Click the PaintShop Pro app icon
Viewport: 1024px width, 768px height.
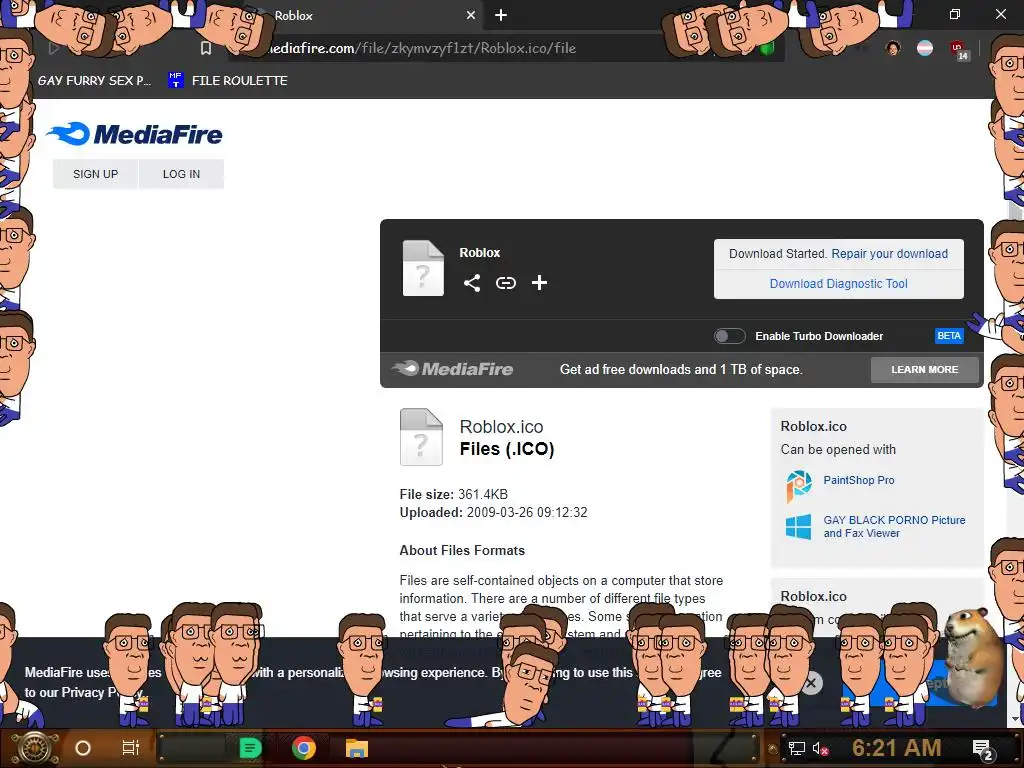799,485
